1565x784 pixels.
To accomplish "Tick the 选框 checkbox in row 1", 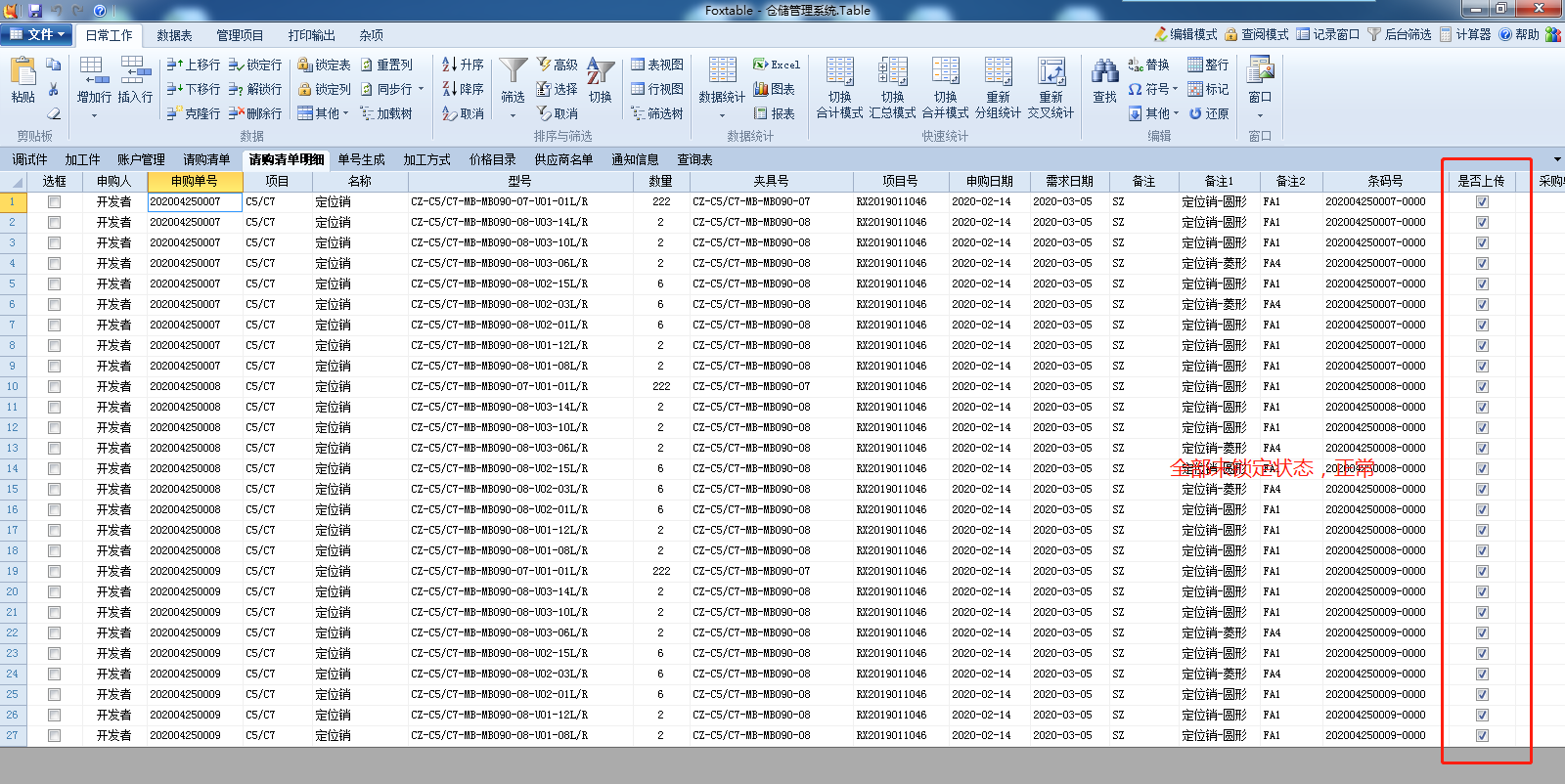I will pyautogui.click(x=54, y=201).
